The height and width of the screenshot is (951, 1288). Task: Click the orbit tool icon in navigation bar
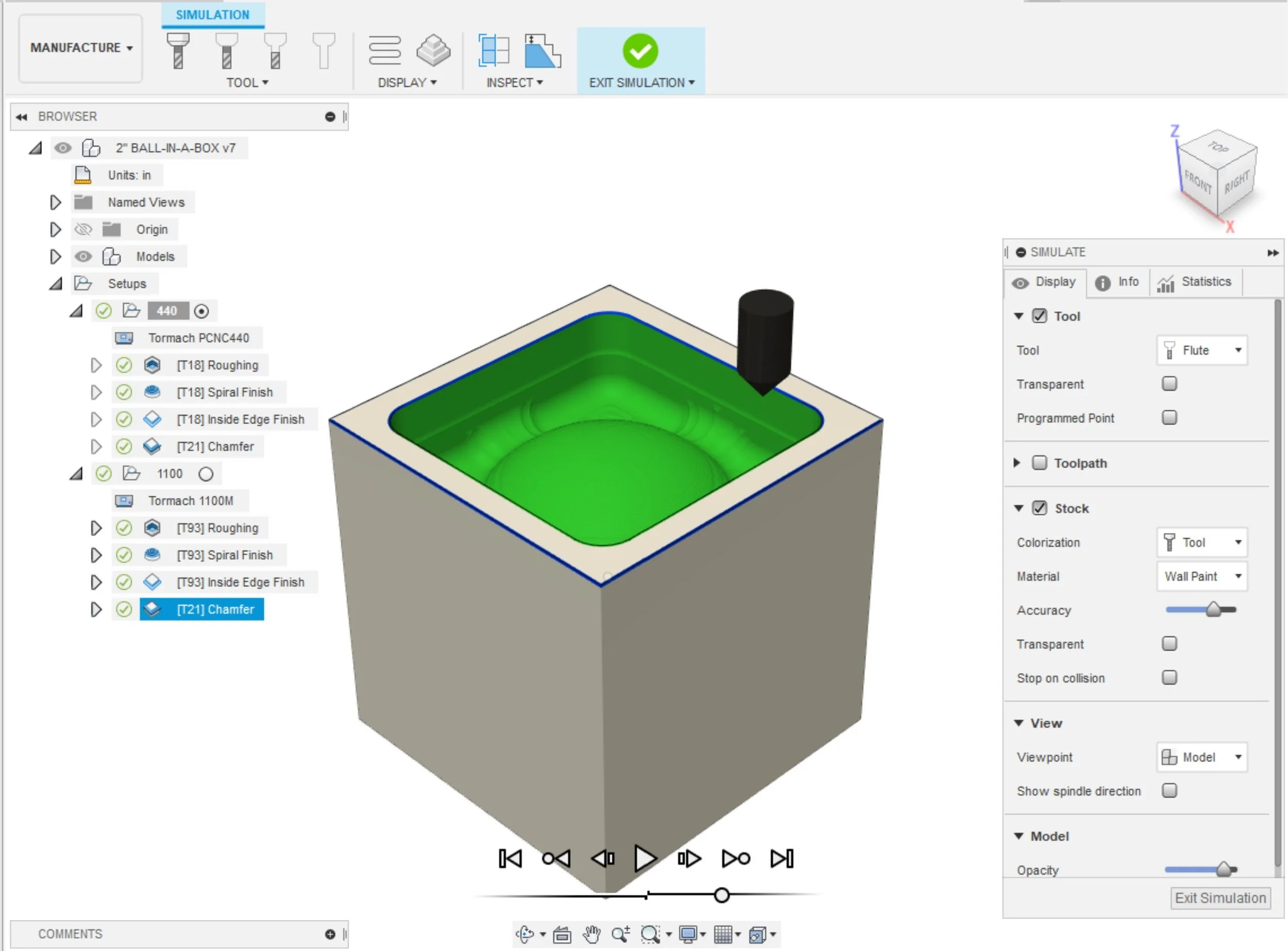click(x=524, y=935)
